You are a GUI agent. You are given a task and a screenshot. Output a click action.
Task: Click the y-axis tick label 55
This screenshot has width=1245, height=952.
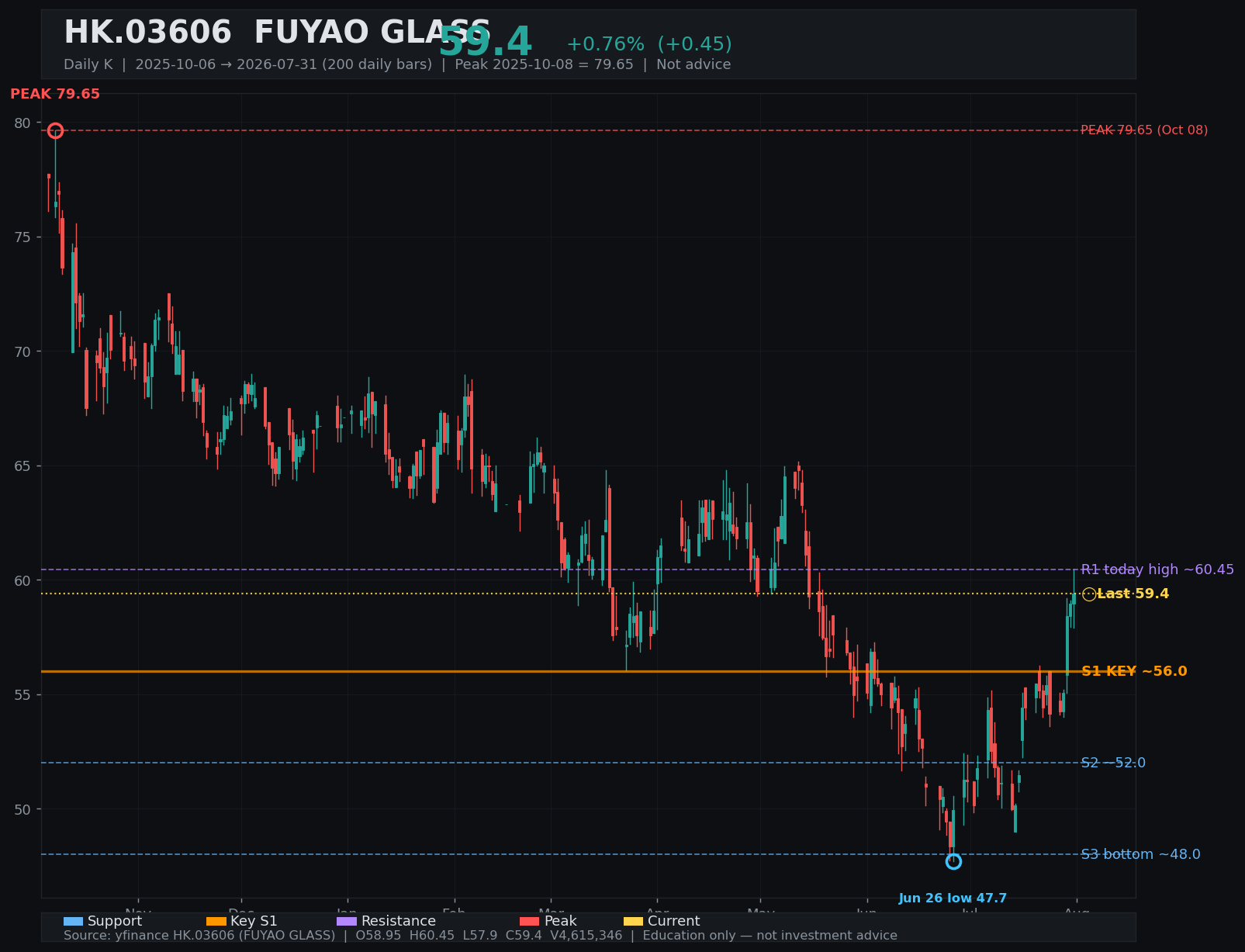[22, 694]
